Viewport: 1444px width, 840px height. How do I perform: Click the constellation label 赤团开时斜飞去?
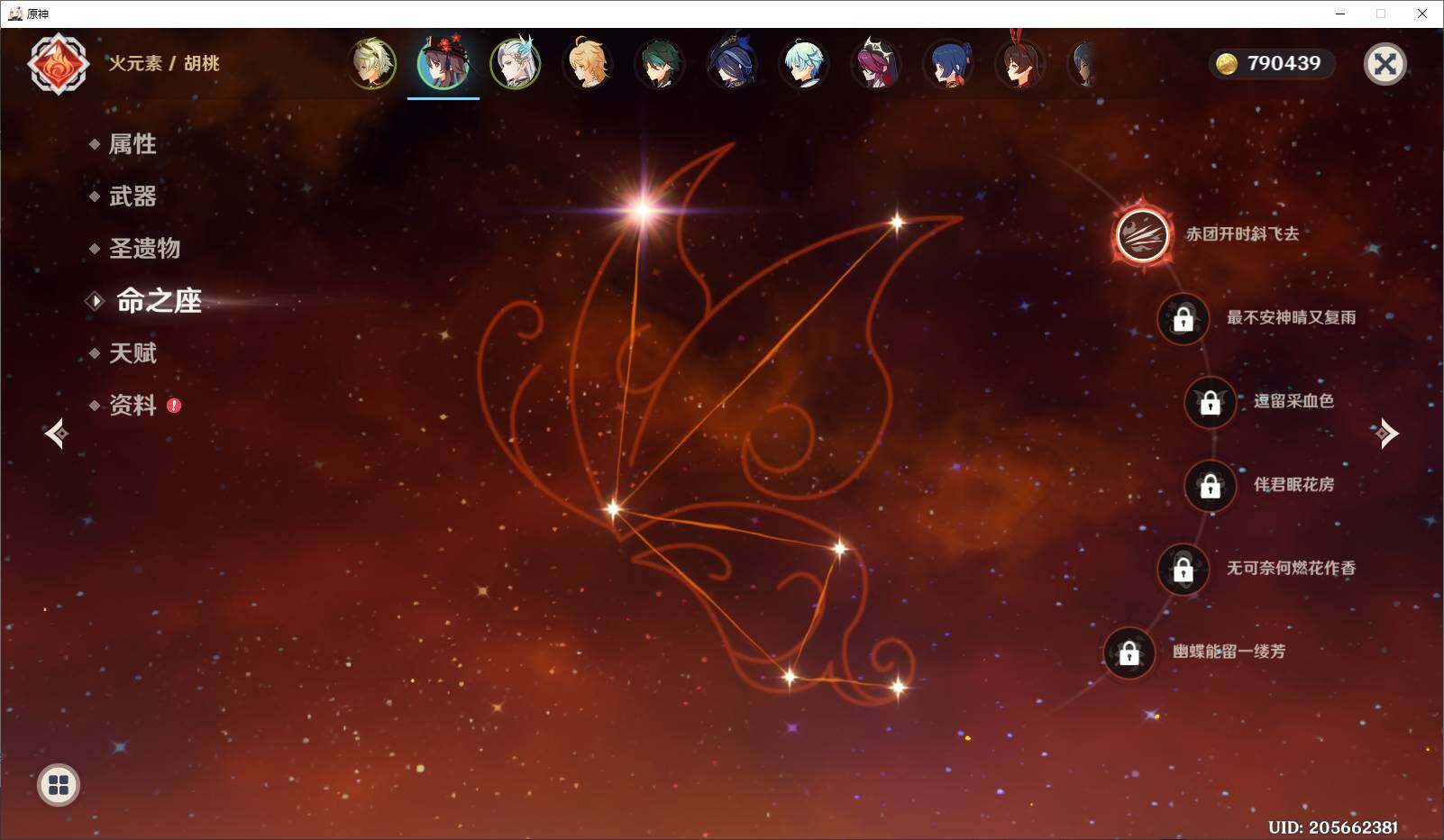[1242, 234]
